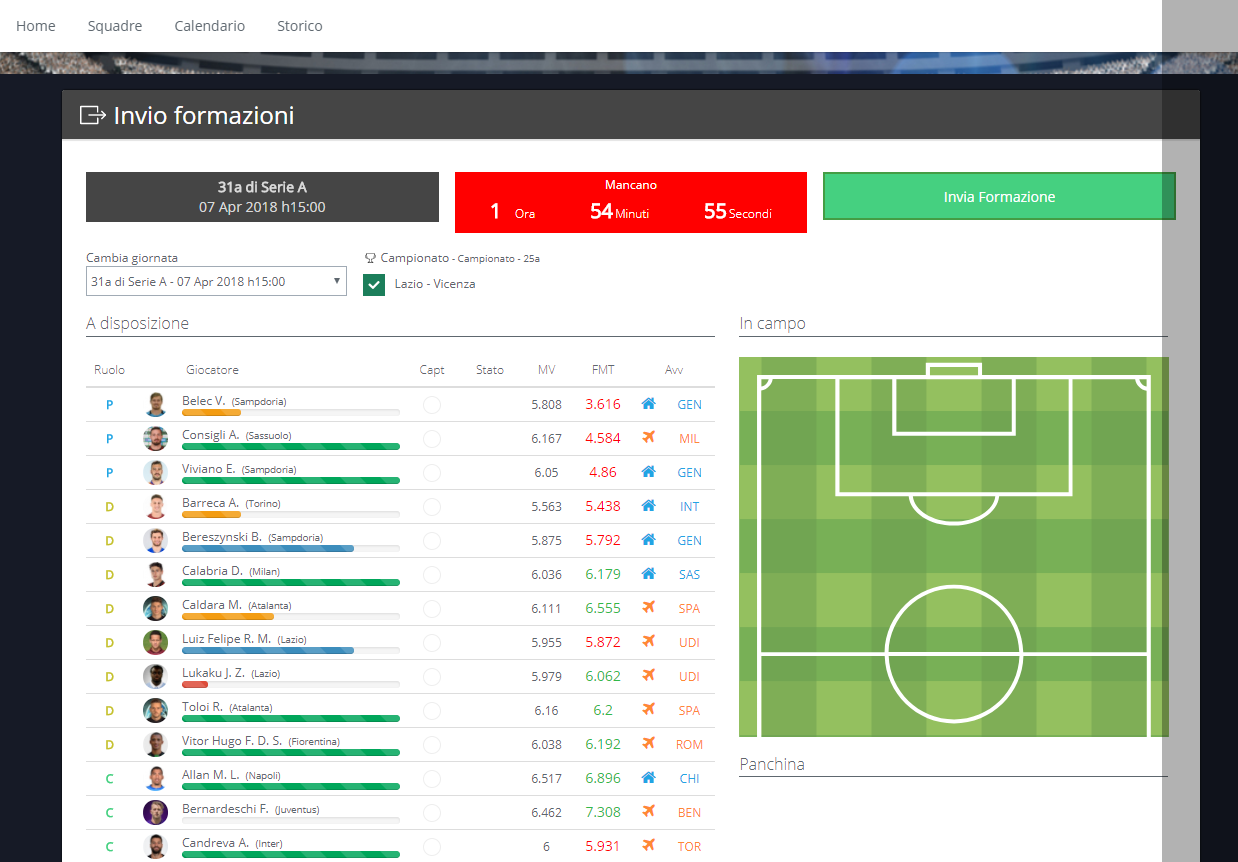Click Bernardeschi F. player photo
The width and height of the screenshot is (1238, 862).
pos(155,812)
